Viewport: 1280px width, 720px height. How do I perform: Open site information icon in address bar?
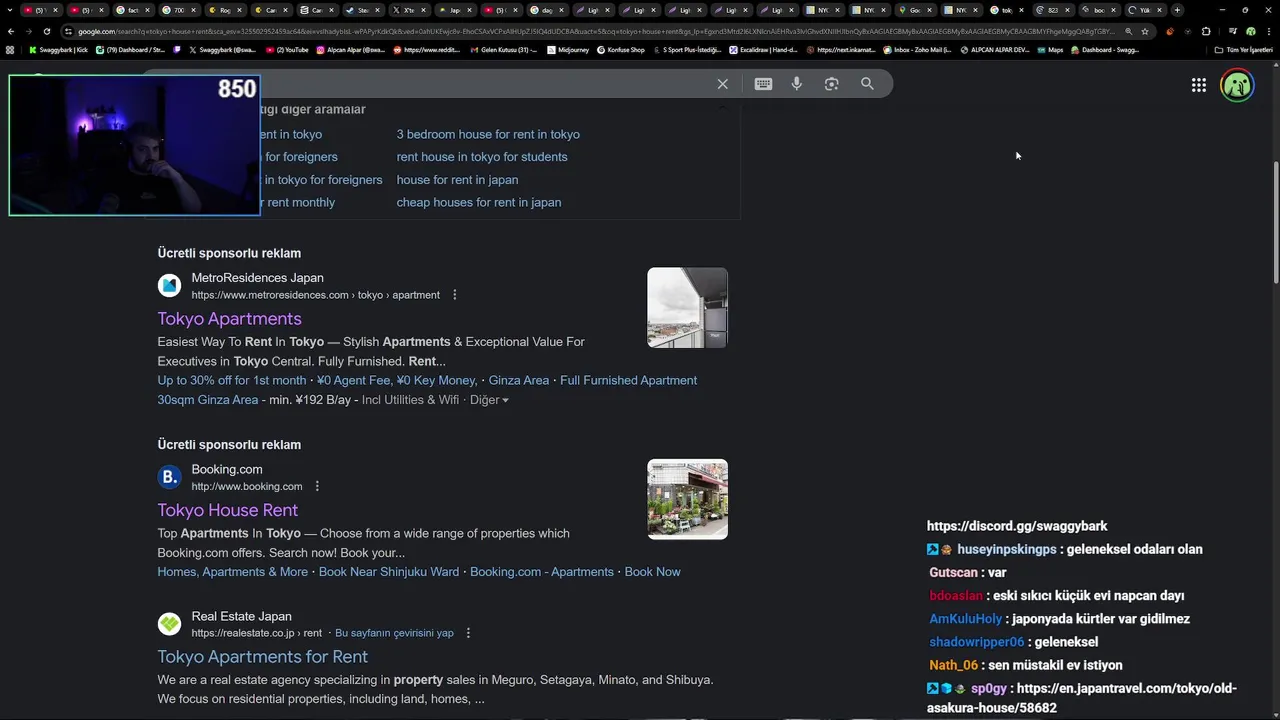pyautogui.click(x=68, y=31)
